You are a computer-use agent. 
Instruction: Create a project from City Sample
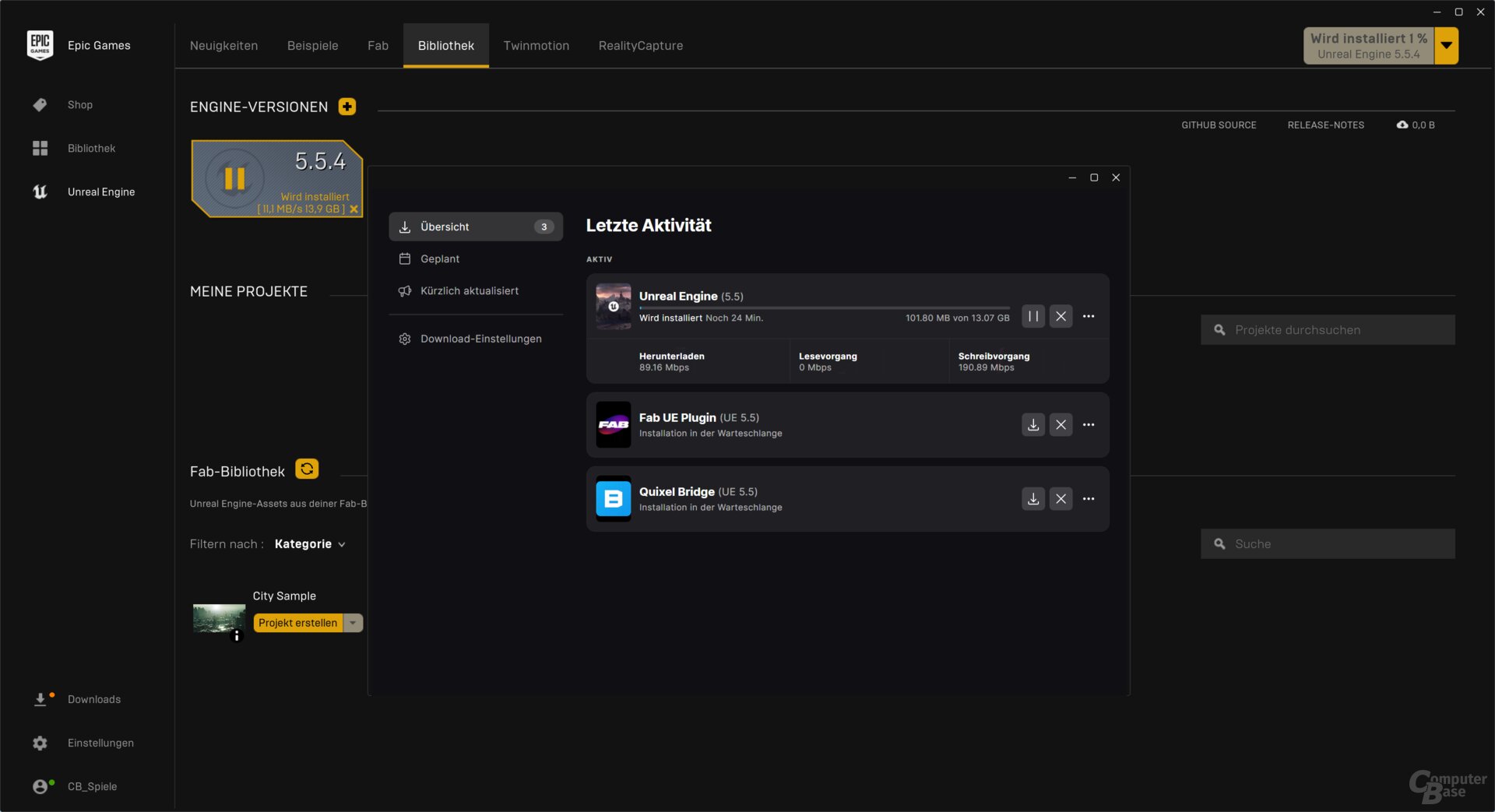click(297, 622)
